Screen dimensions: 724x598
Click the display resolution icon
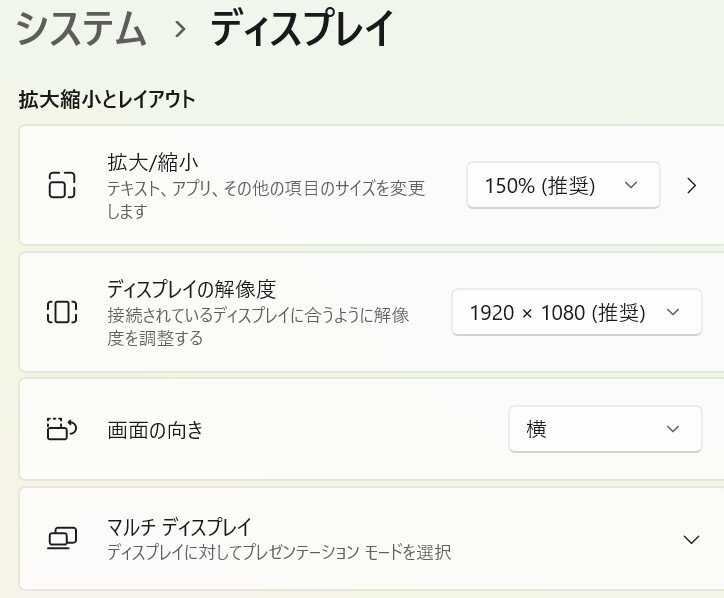click(62, 312)
